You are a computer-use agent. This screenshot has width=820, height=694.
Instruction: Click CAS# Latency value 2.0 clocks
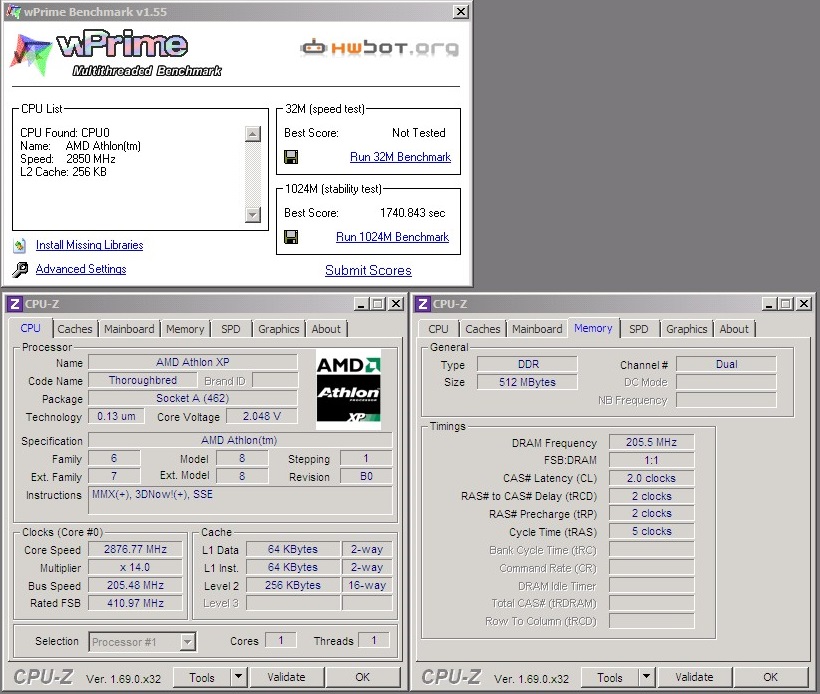point(652,478)
